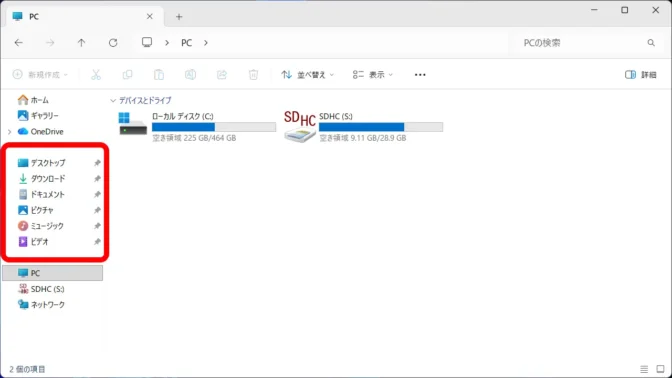
Task: Click the 空き領域 9.11 GB/28.9 GB text
Action: (363, 138)
